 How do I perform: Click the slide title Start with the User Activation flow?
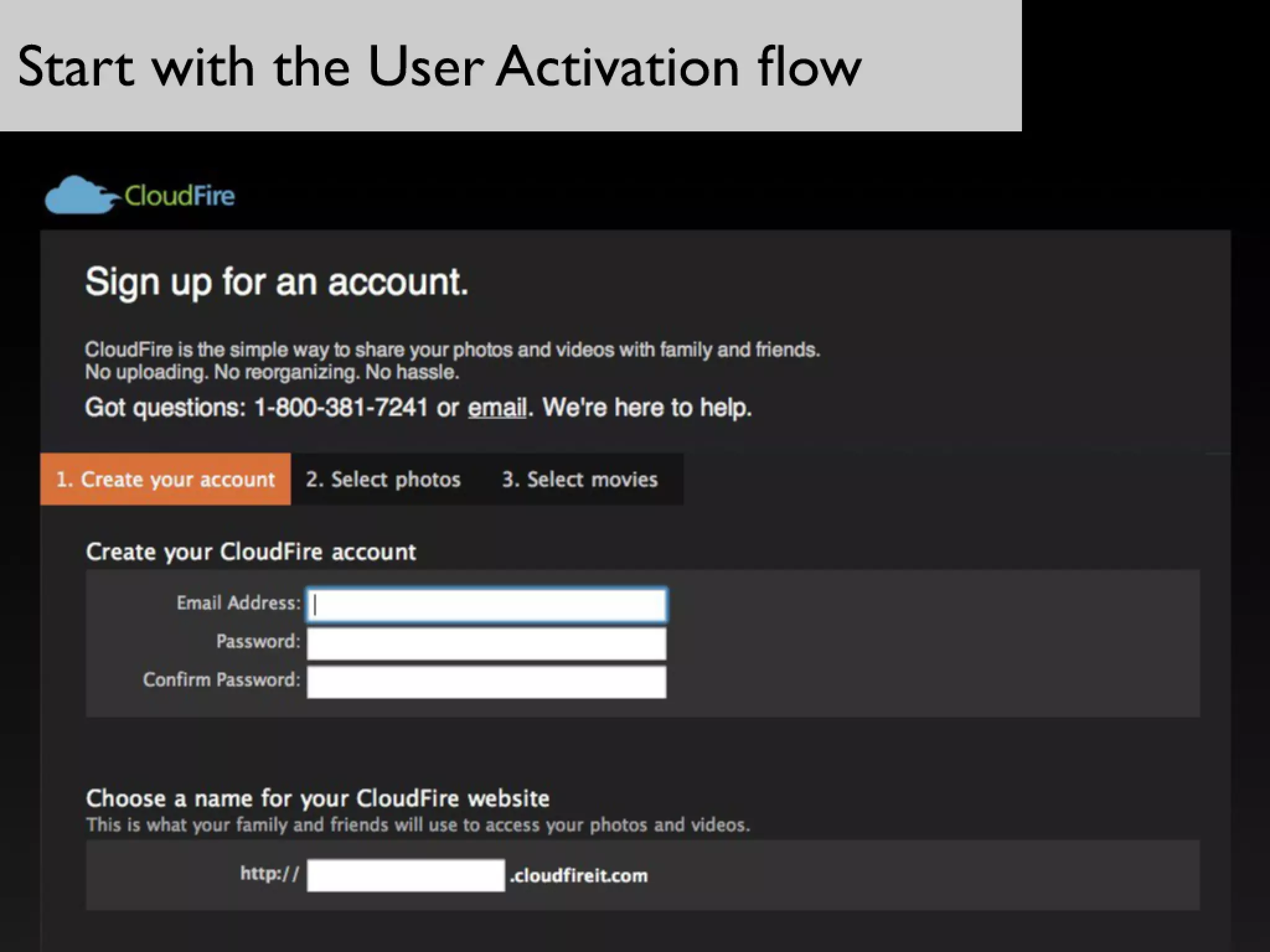[440, 66]
